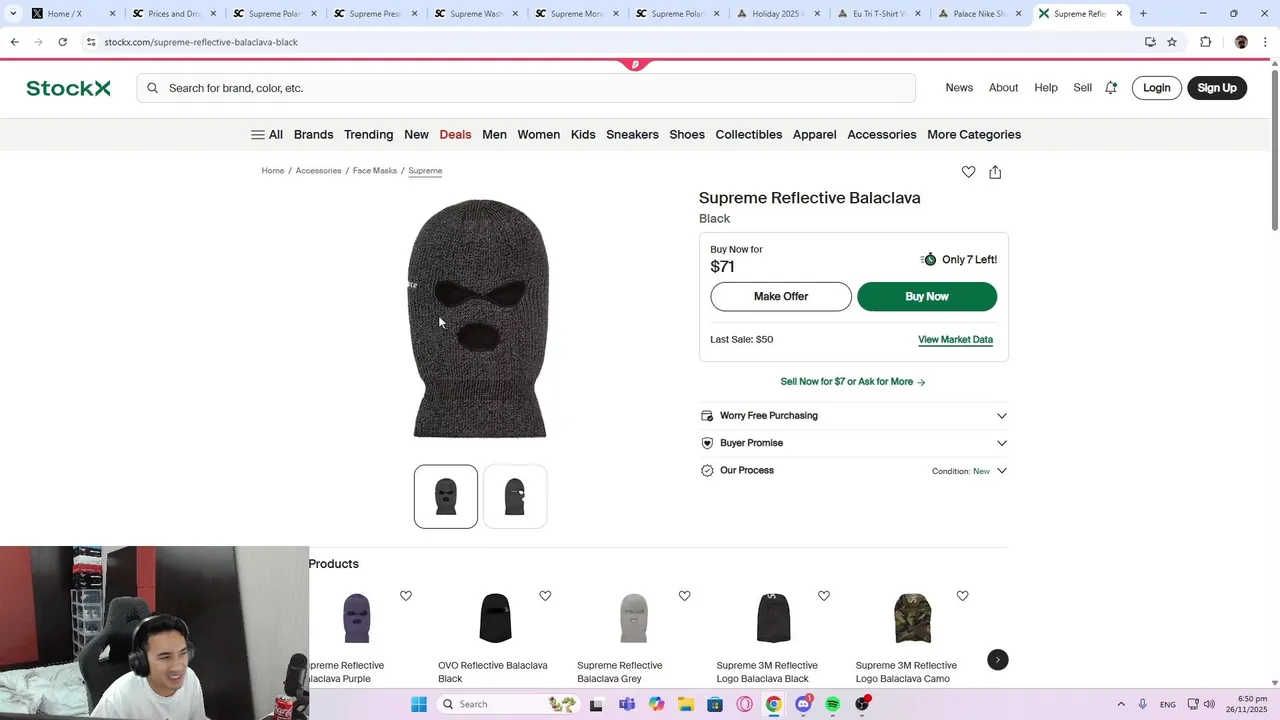Click the Make Offer button

point(781,297)
